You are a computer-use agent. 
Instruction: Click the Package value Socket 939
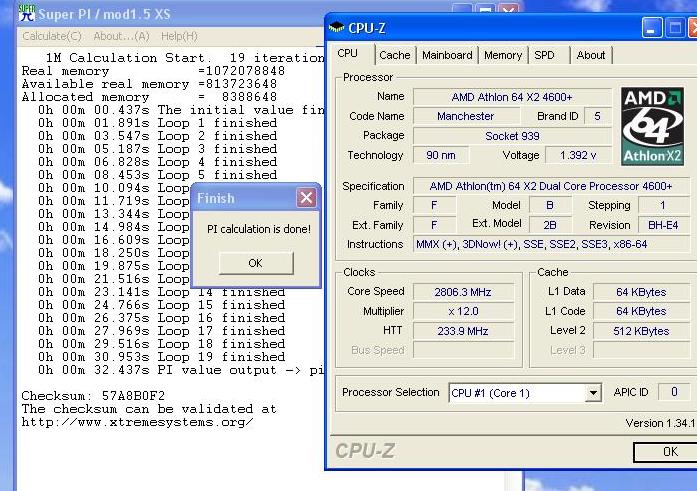pyautogui.click(x=512, y=136)
